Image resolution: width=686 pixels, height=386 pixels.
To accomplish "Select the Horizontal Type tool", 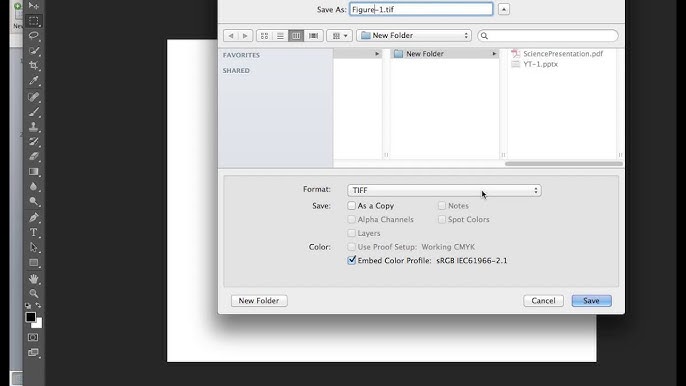I will (34, 232).
